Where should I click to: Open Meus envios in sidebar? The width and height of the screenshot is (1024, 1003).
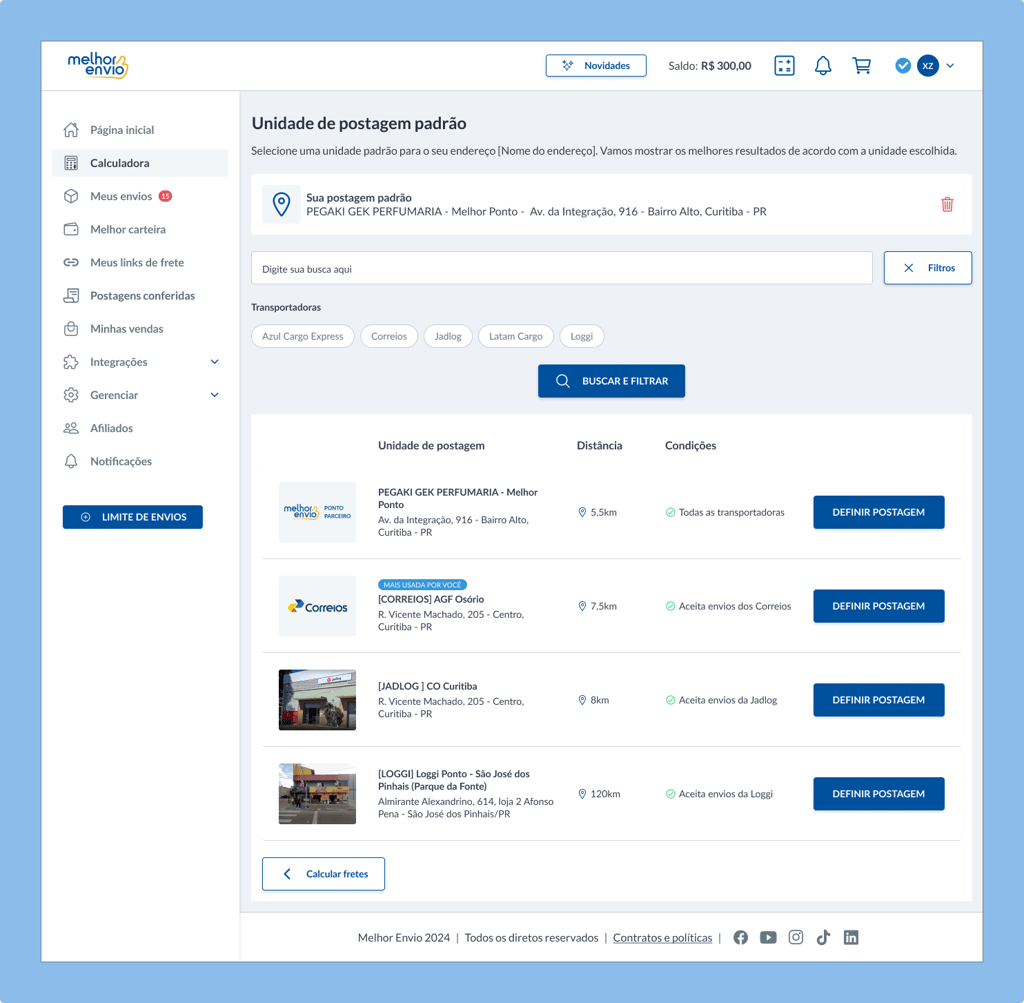click(x=140, y=197)
